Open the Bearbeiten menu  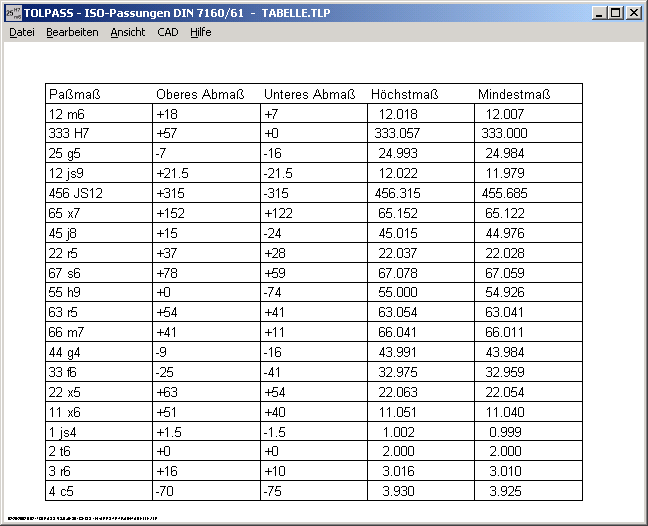(x=72, y=32)
